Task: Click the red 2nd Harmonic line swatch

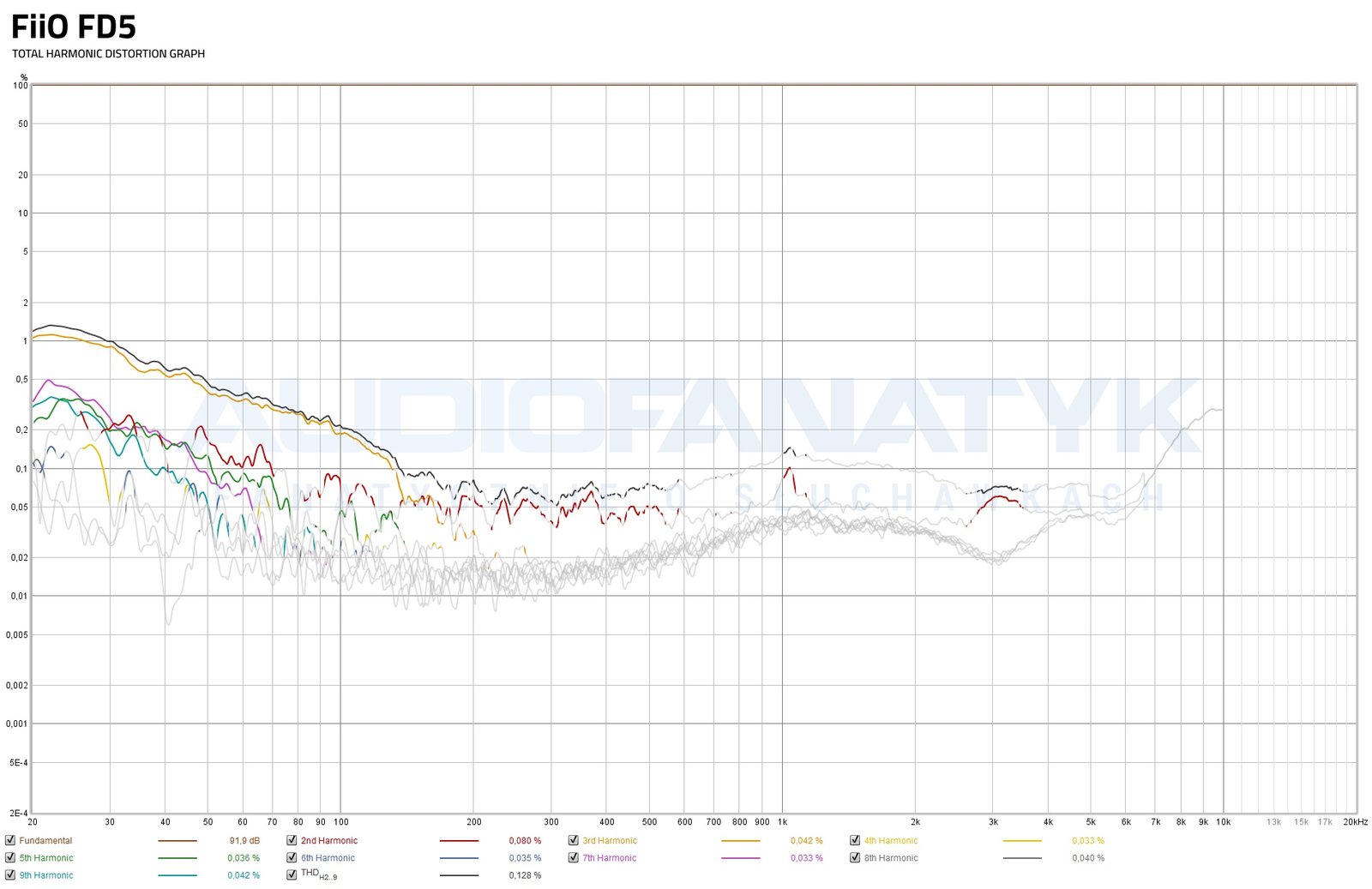Action: coord(459,841)
